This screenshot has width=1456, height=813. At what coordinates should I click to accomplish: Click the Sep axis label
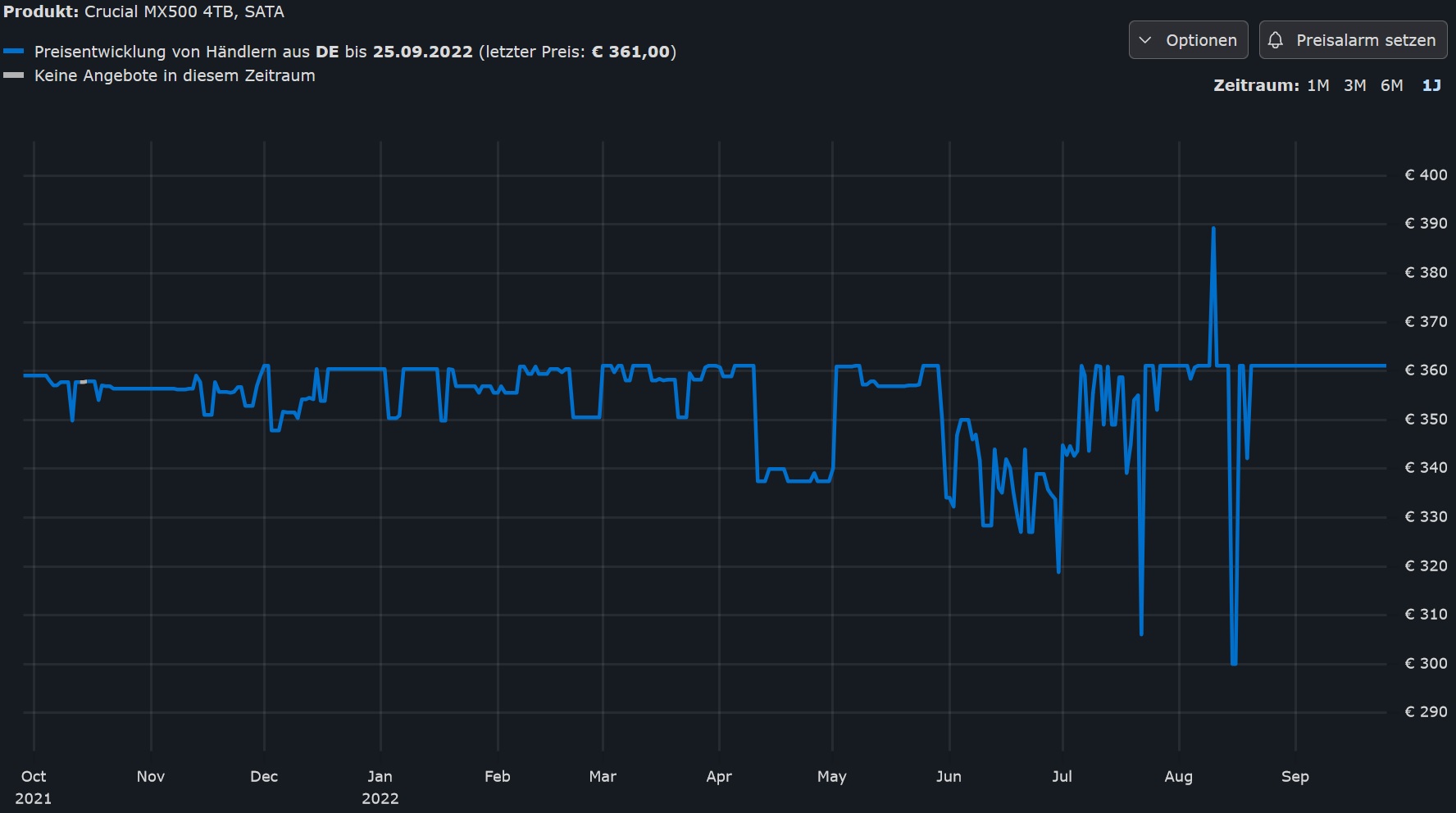(x=1295, y=776)
